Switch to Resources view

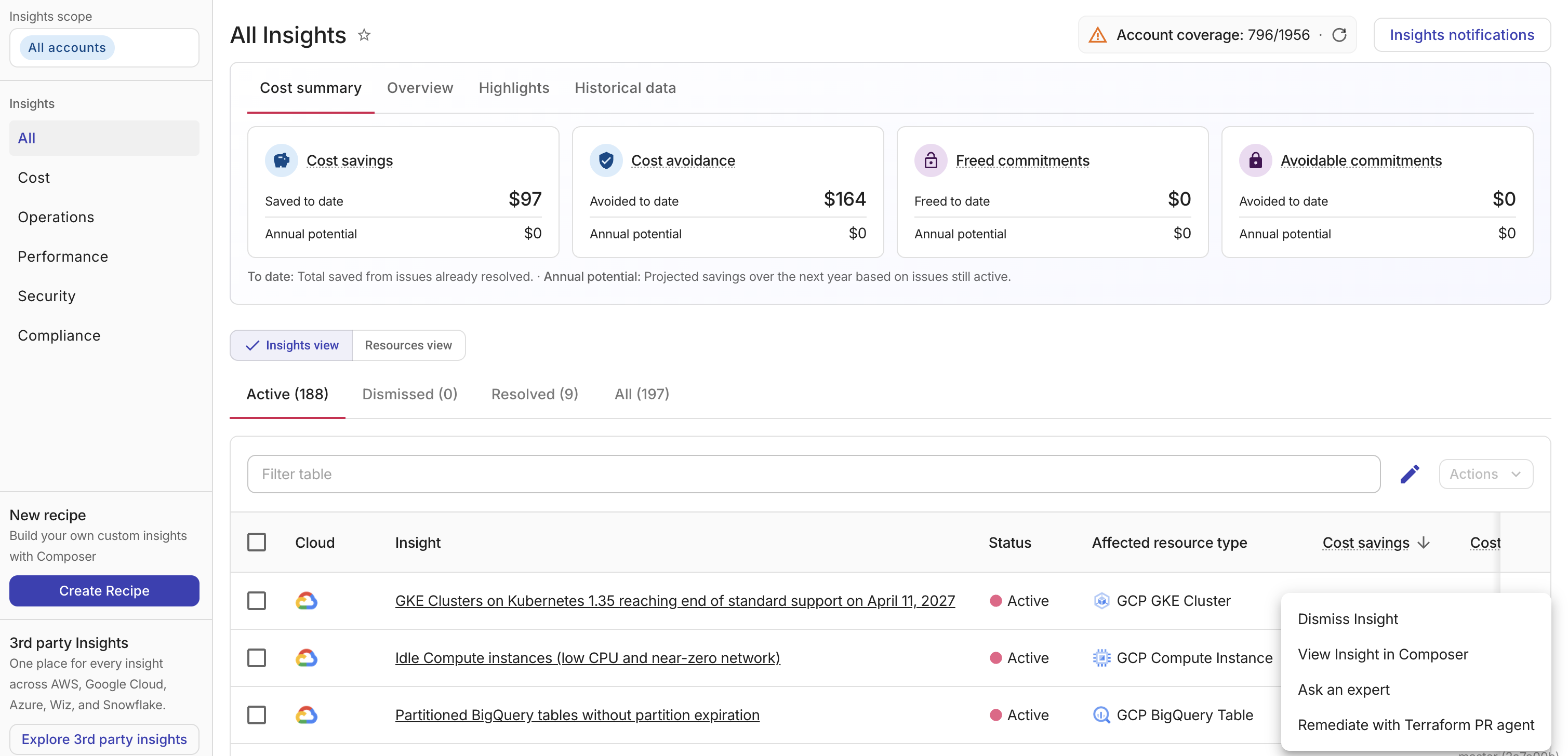pyautogui.click(x=408, y=345)
